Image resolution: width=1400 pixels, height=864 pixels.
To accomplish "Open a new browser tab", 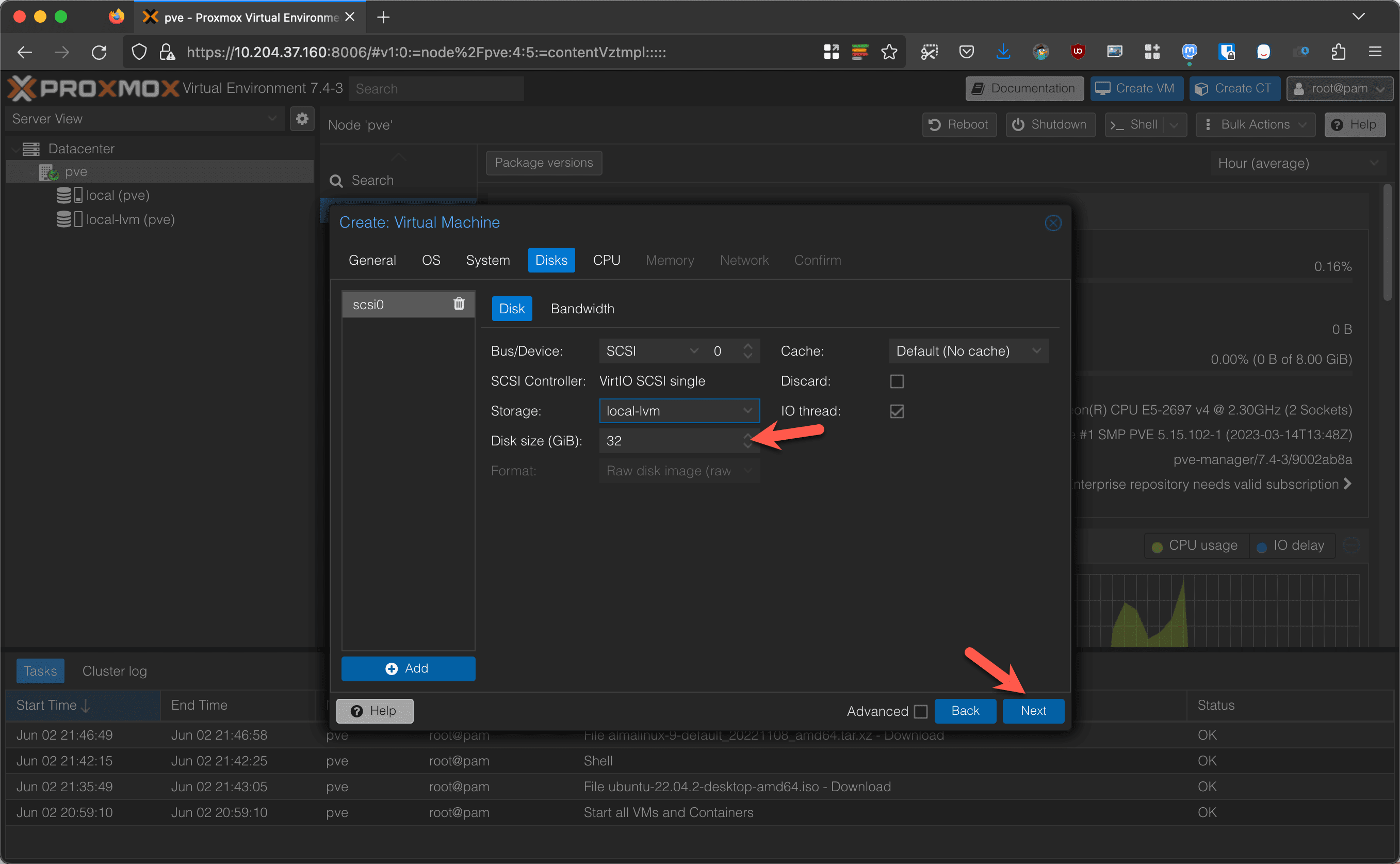I will click(x=383, y=17).
